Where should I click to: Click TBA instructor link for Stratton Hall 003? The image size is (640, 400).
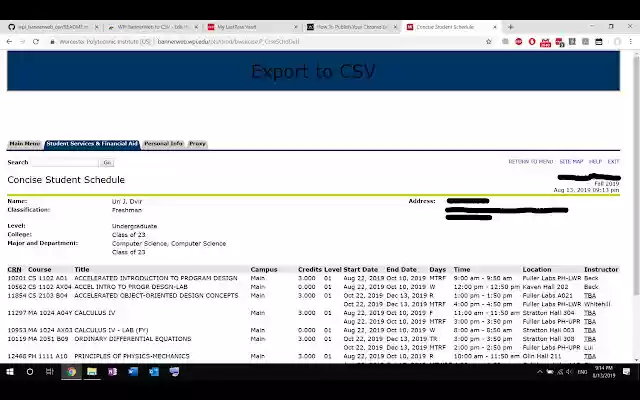click(590, 330)
